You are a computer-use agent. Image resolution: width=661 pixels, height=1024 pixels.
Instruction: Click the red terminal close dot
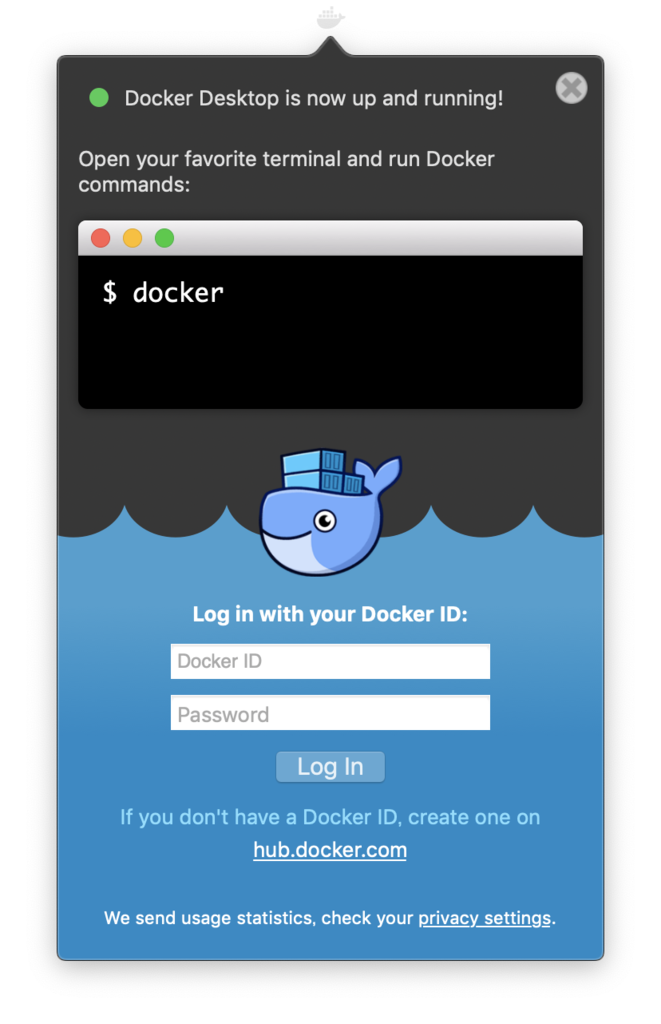click(x=101, y=238)
